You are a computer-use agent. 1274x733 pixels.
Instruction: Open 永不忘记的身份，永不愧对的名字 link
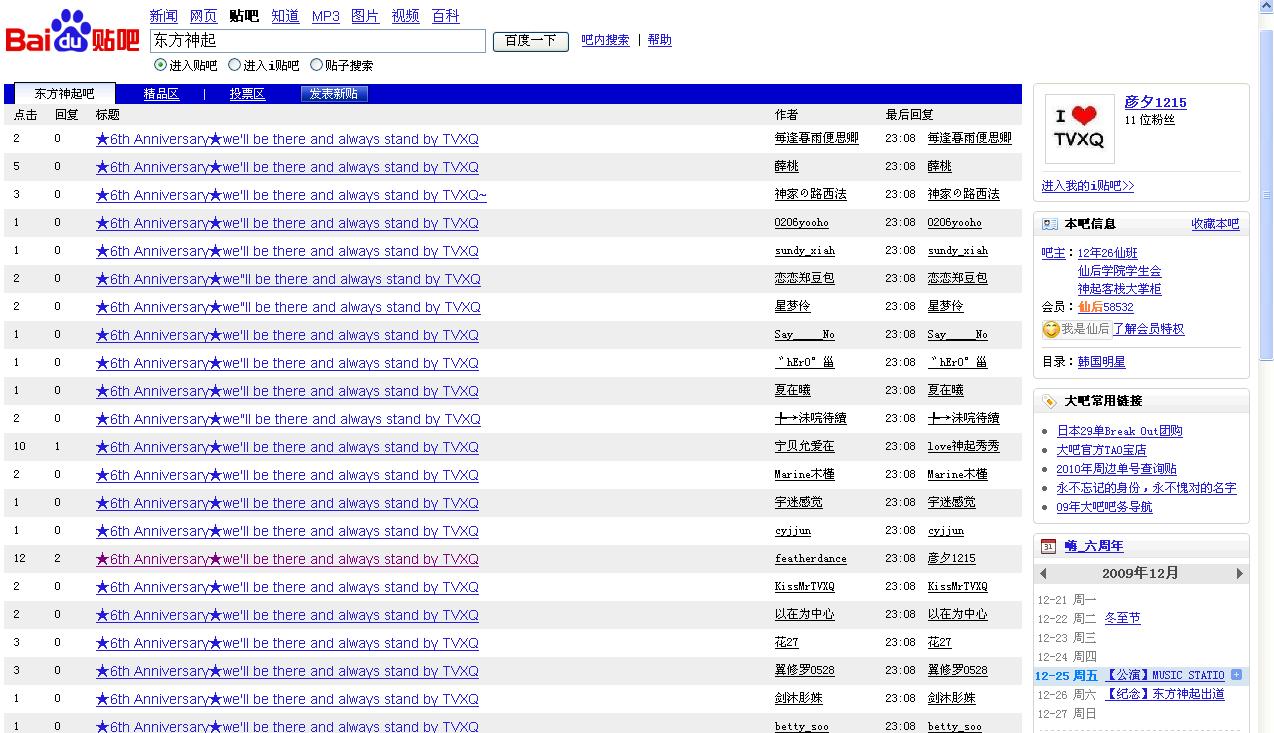click(x=1147, y=489)
